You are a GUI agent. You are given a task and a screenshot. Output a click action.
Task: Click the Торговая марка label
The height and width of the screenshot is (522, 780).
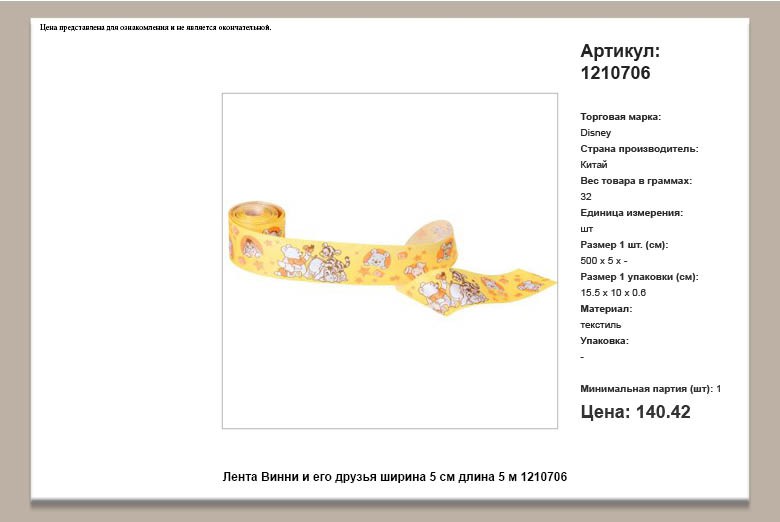620,117
